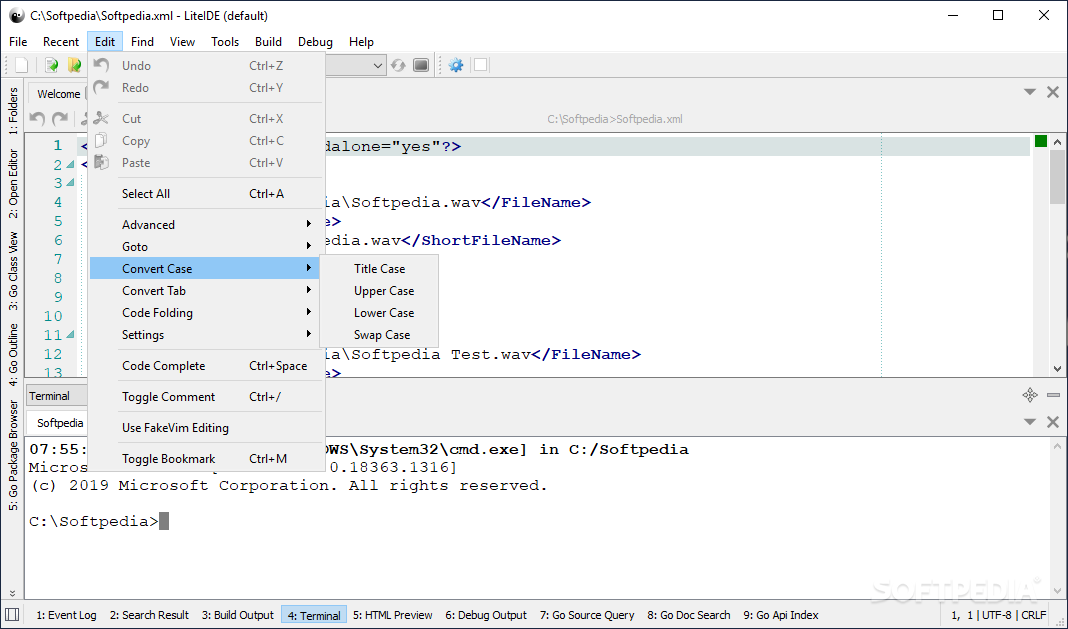Viewport: 1068px width, 629px height.
Task: Show the 3: Build Output pane
Action: (x=238, y=615)
